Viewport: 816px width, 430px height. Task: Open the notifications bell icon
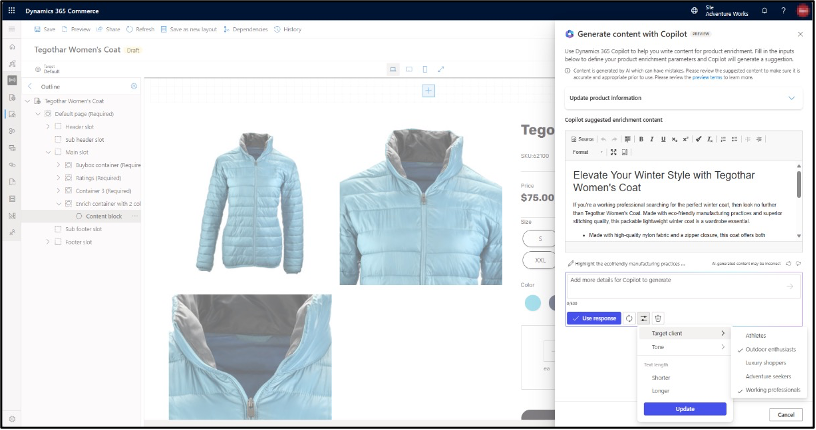[764, 10]
